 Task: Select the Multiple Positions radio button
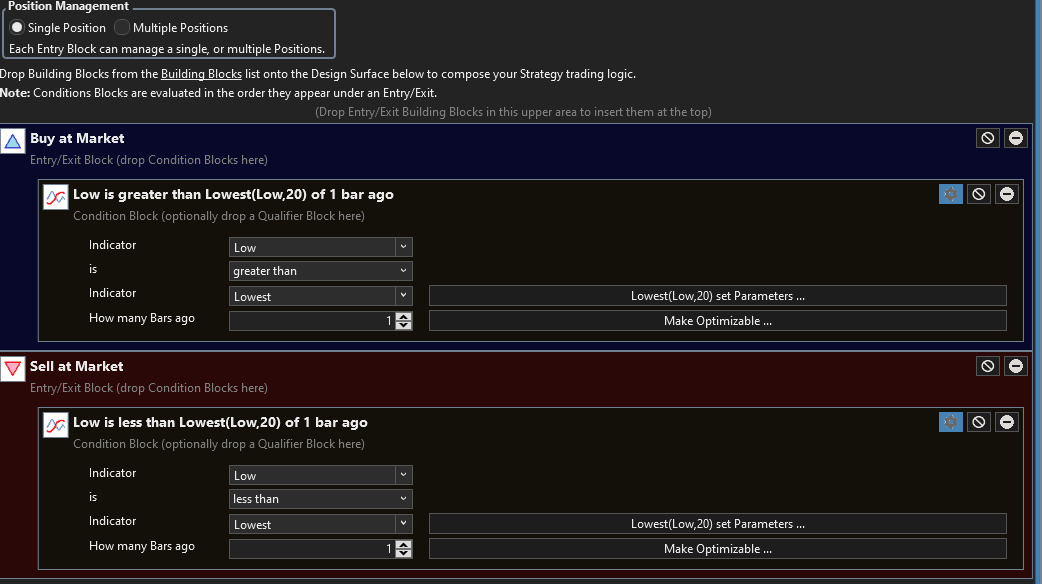[x=122, y=28]
